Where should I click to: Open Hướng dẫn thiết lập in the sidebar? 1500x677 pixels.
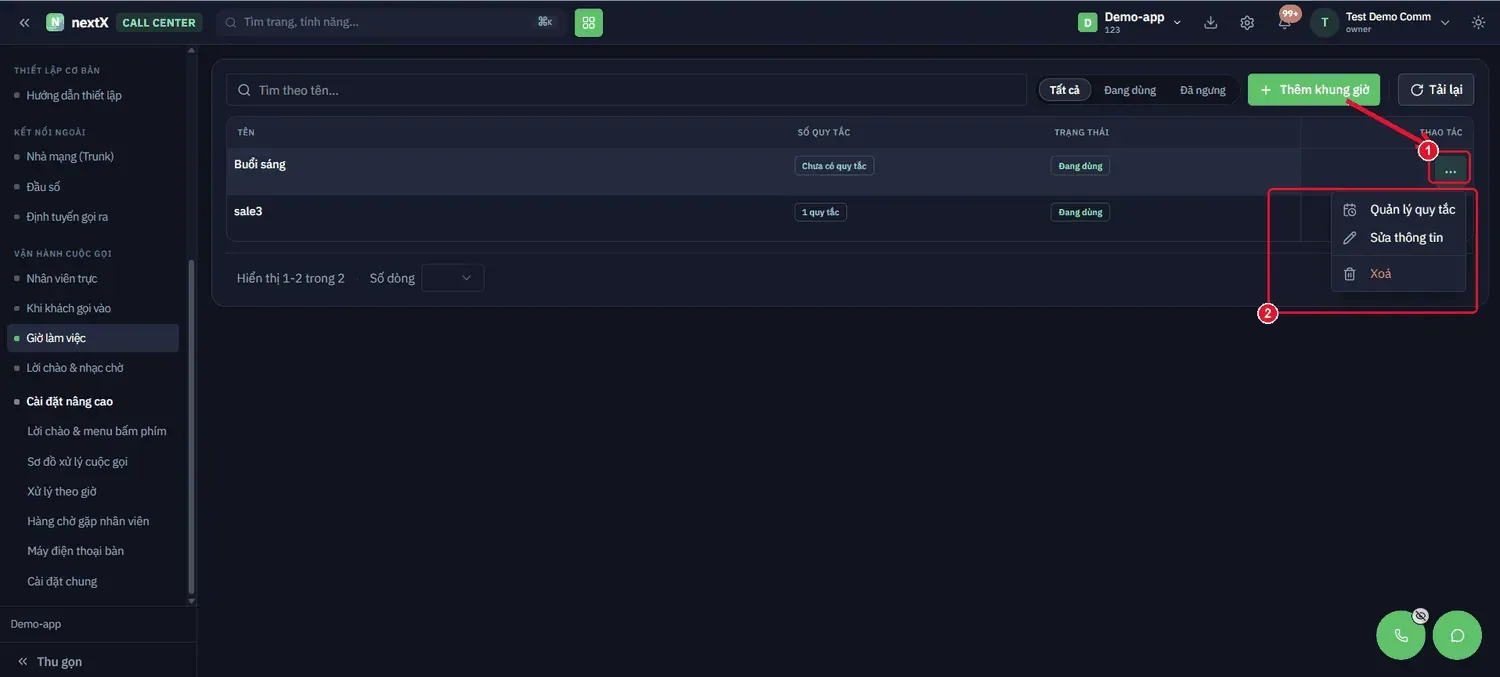74,95
